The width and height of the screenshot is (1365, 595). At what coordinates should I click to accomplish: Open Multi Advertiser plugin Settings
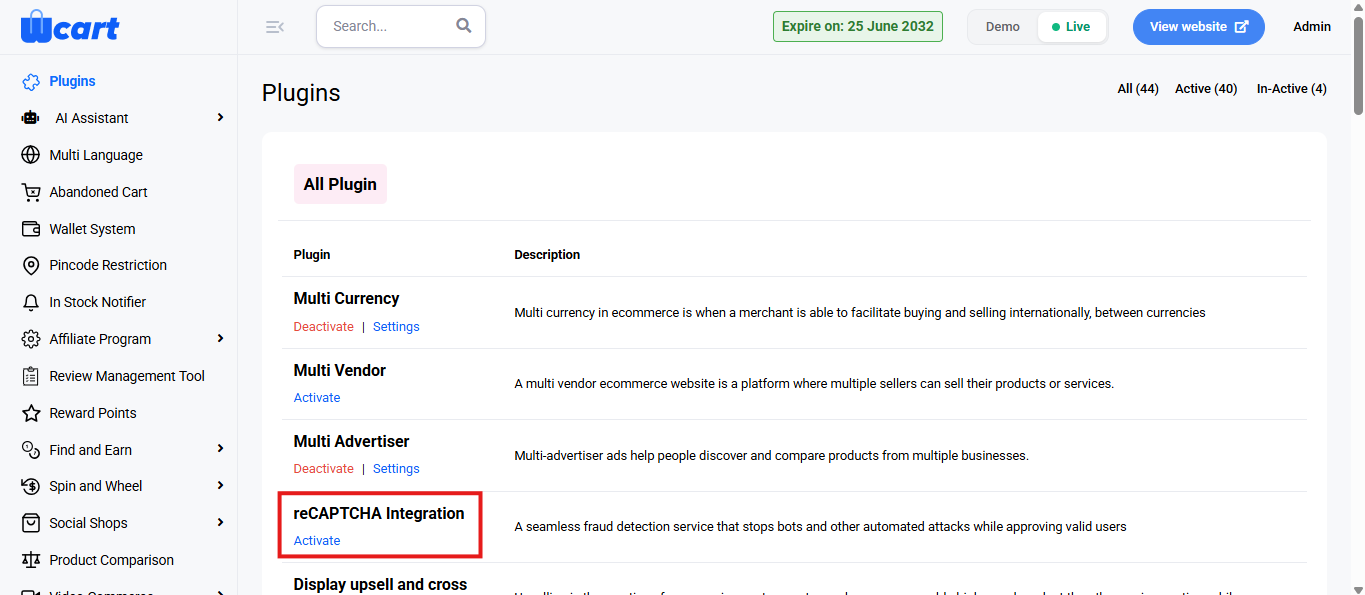396,469
